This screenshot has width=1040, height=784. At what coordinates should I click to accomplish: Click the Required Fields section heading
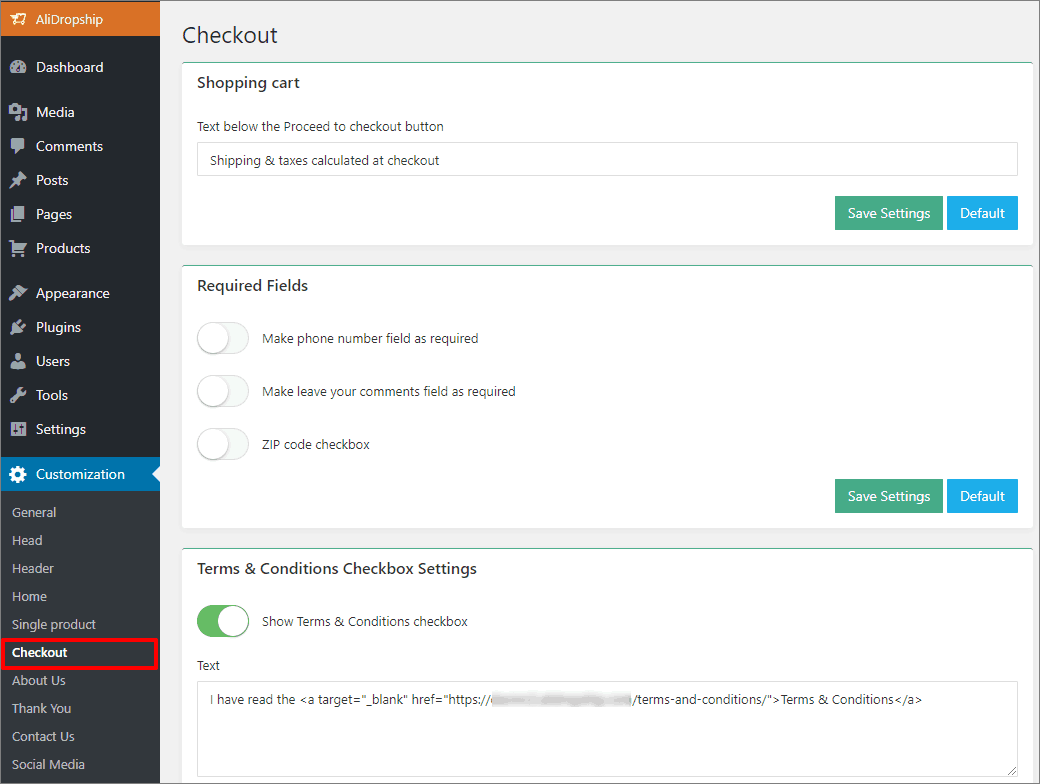[252, 286]
